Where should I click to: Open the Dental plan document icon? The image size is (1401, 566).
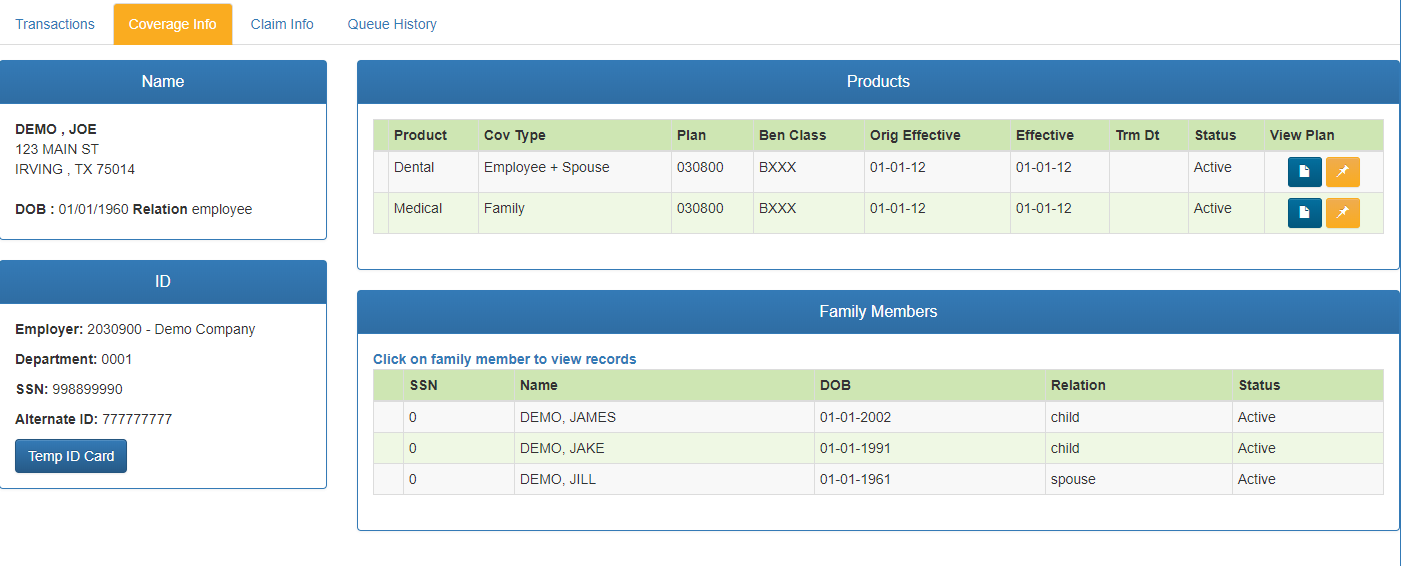pos(1304,172)
